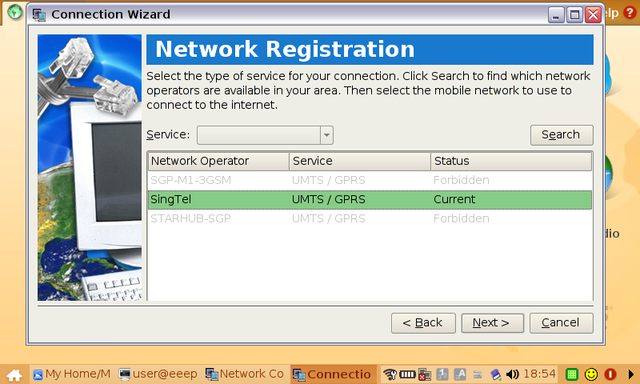Click the red Help question mark icon

pyautogui.click(x=630, y=13)
